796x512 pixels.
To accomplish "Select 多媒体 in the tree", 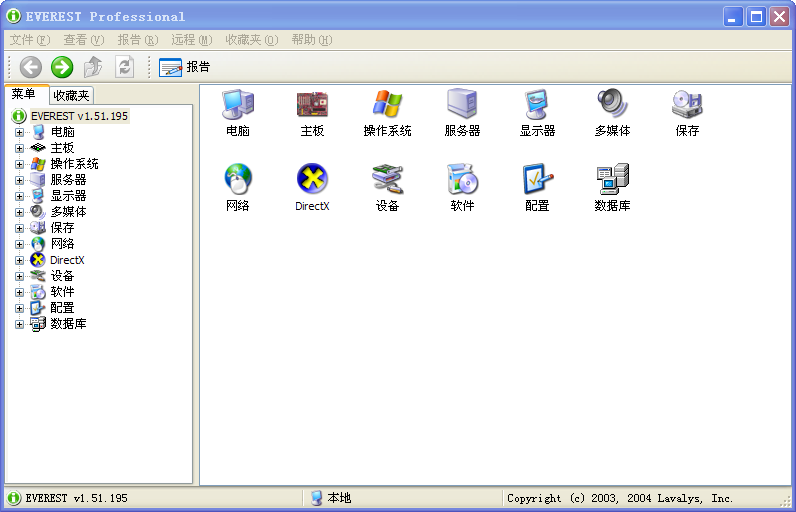I will tap(69, 212).
